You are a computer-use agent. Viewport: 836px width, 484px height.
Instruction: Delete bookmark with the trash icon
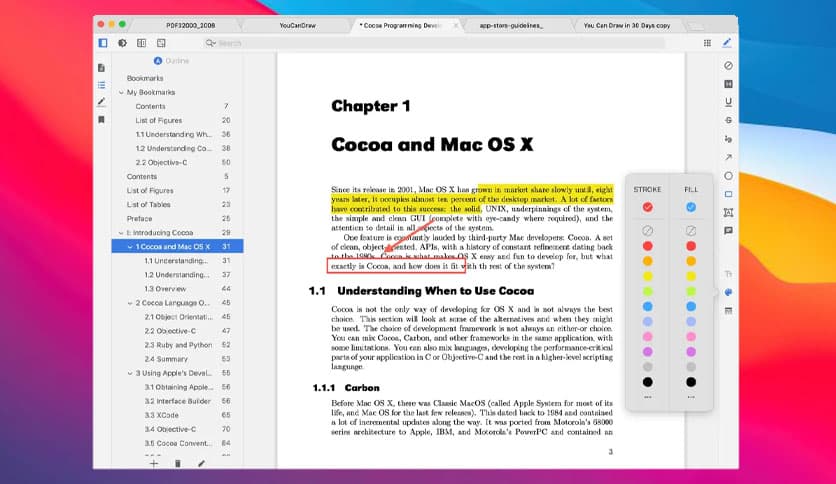pyautogui.click(x=178, y=464)
